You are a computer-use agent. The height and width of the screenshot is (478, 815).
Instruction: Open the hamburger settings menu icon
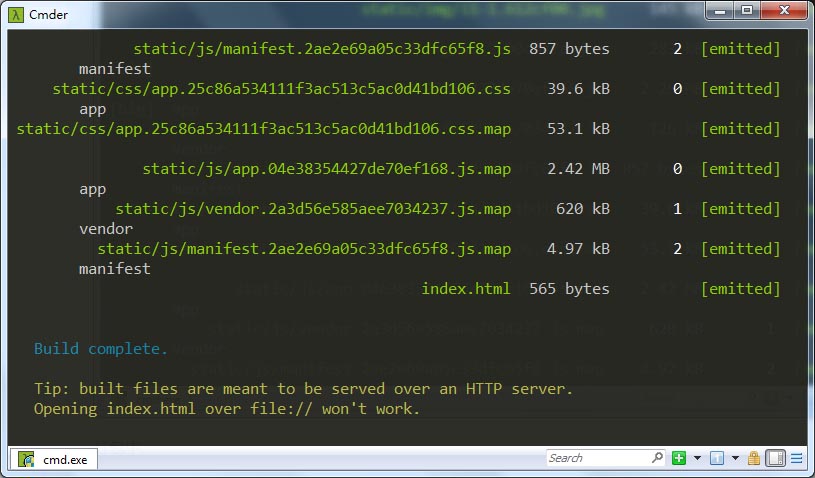(x=796, y=458)
